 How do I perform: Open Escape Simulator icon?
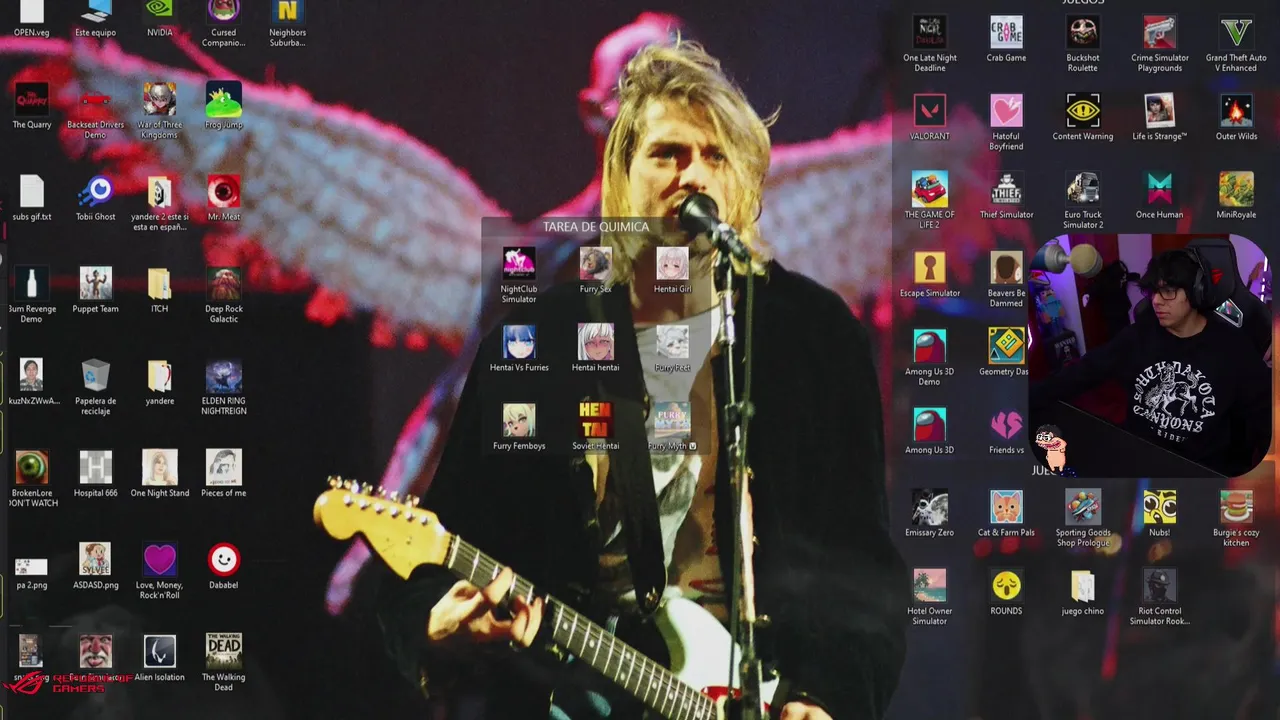click(x=929, y=268)
